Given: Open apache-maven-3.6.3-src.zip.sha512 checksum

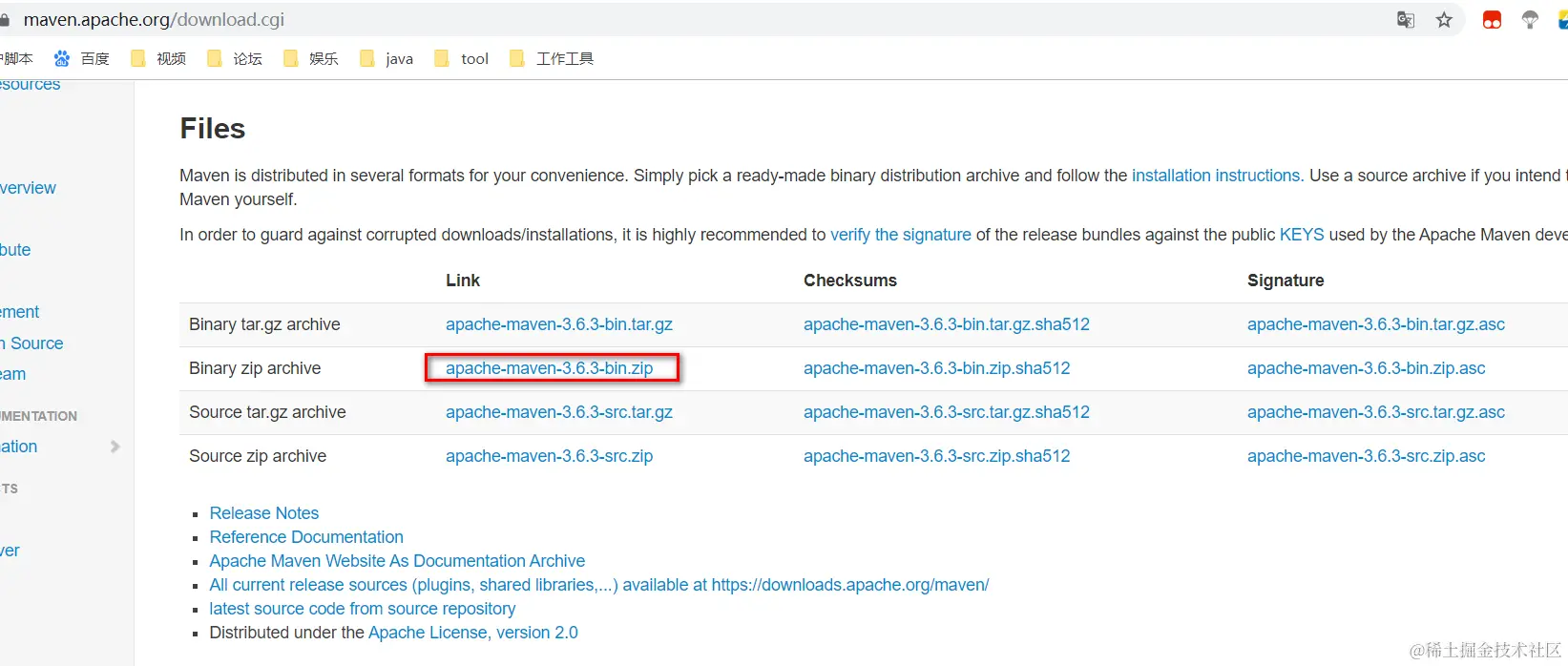Looking at the screenshot, I should pyautogui.click(x=937, y=456).
